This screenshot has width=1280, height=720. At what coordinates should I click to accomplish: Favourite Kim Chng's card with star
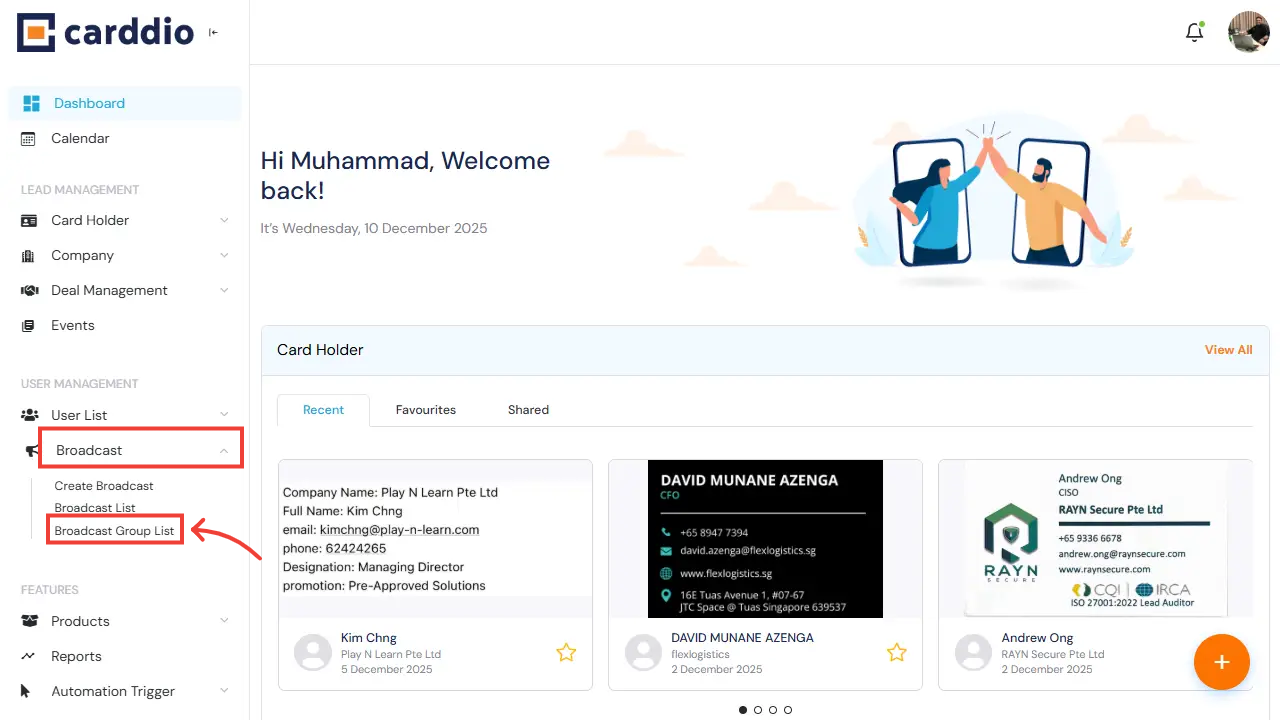tap(566, 653)
